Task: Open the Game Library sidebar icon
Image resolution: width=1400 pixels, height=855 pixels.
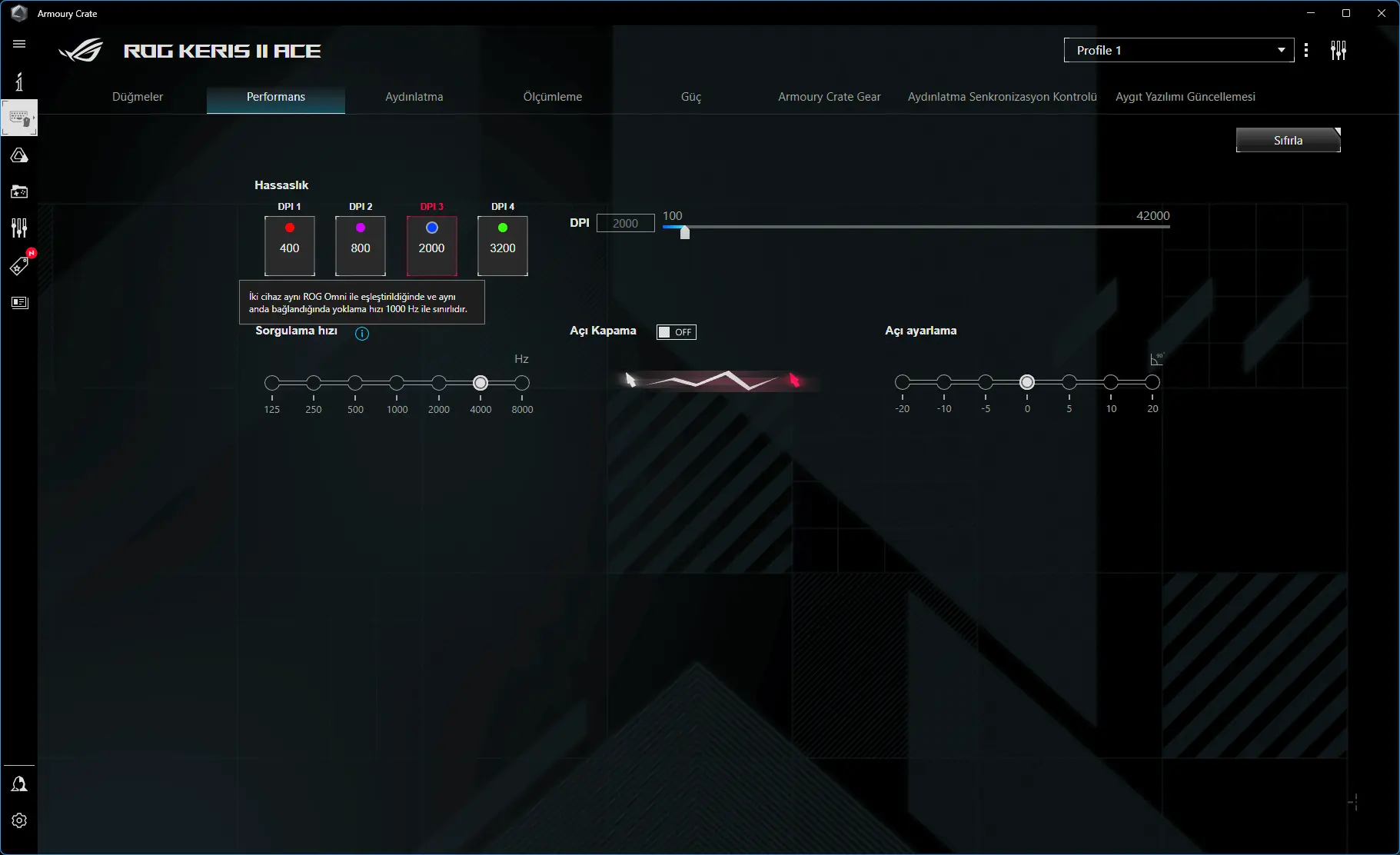Action: pyautogui.click(x=19, y=191)
